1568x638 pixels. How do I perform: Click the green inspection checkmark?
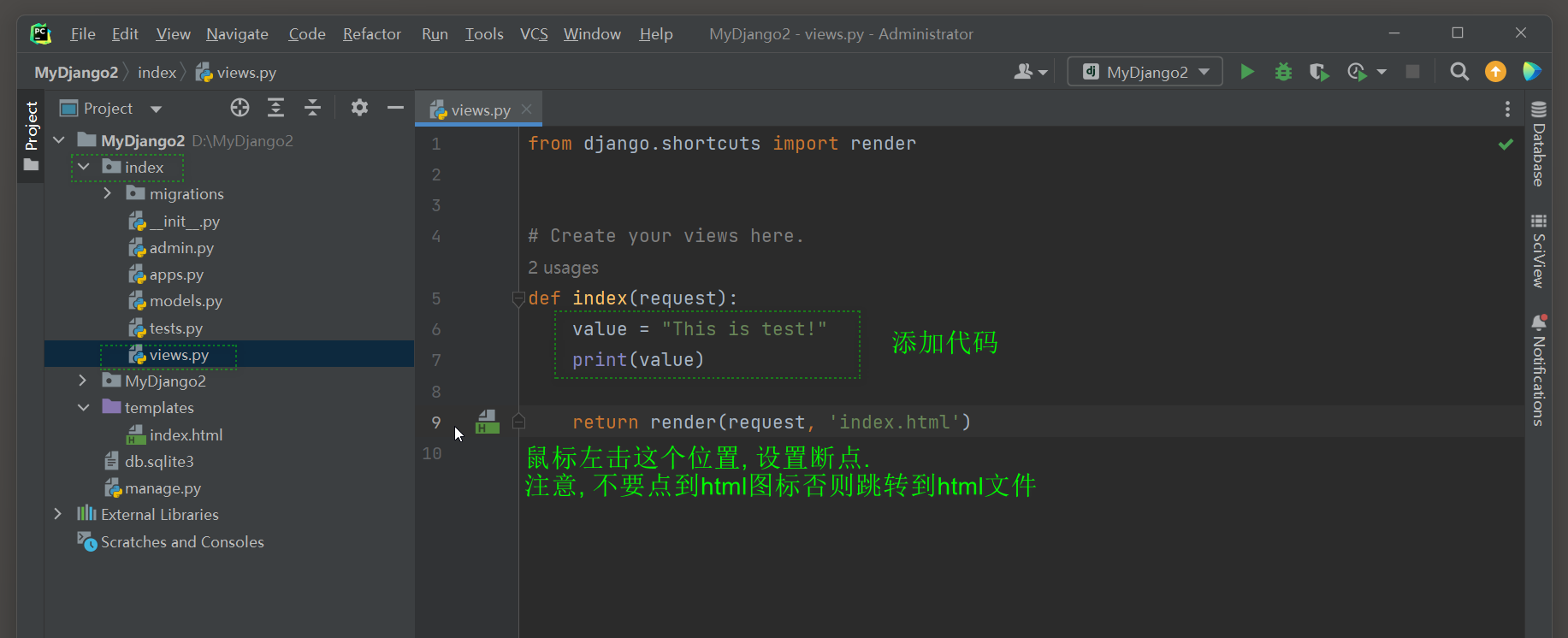tap(1506, 145)
